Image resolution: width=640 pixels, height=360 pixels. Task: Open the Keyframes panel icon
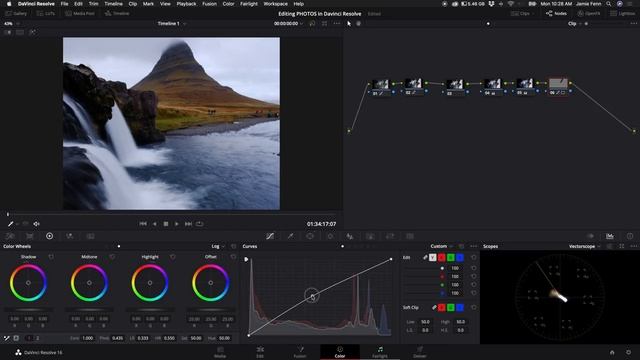coord(590,236)
